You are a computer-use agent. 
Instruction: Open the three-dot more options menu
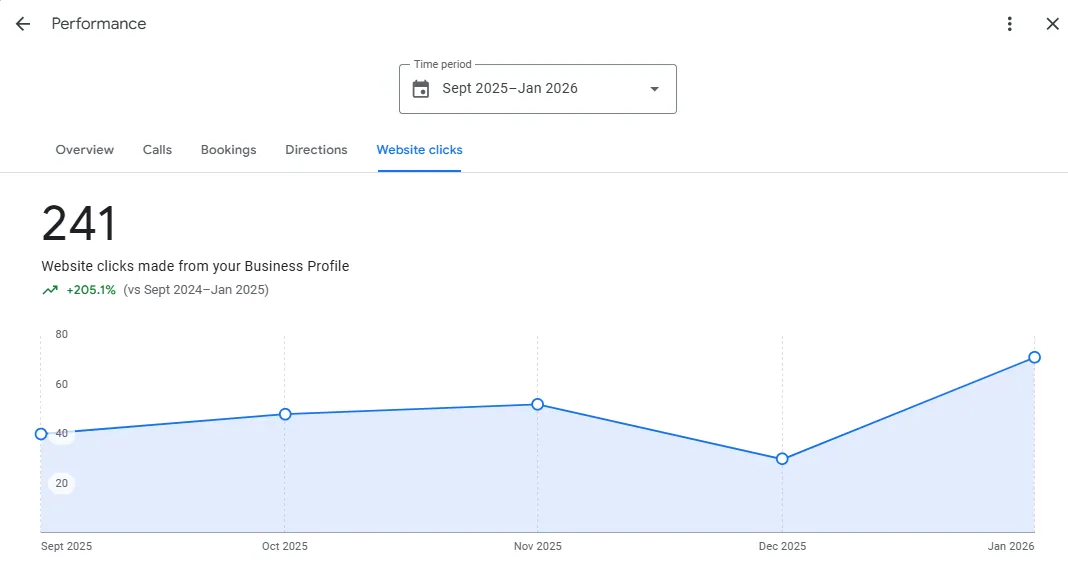tap(1009, 24)
